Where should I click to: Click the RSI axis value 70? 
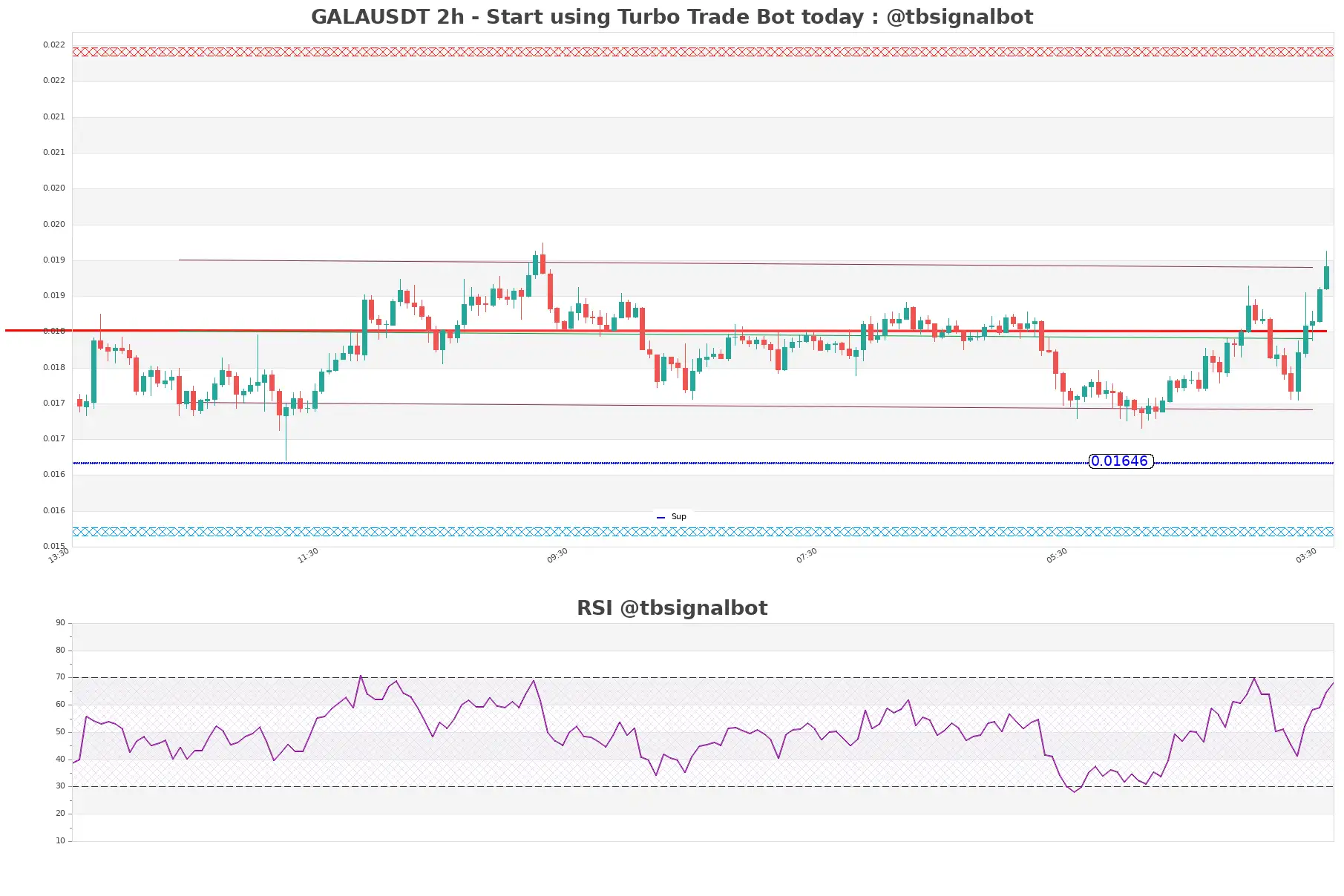[x=60, y=677]
